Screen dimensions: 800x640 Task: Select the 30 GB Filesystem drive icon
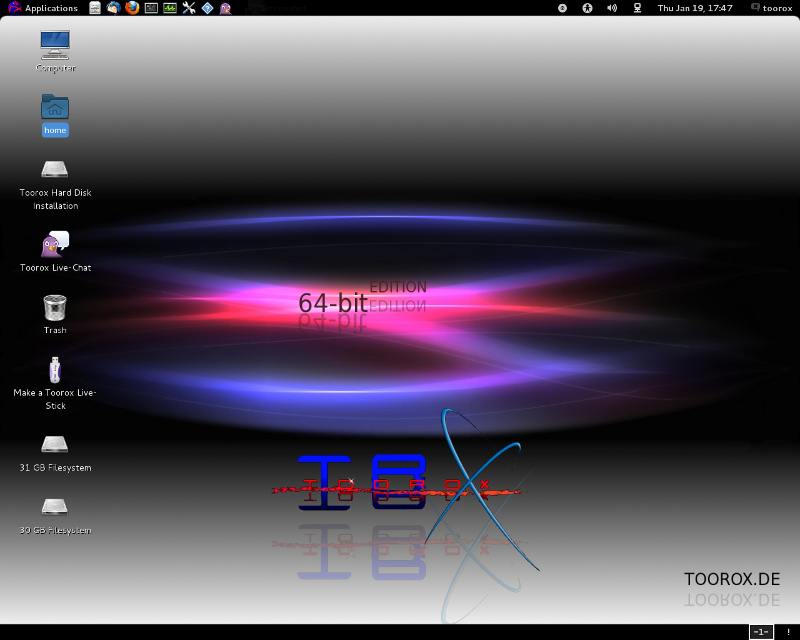[x=55, y=507]
